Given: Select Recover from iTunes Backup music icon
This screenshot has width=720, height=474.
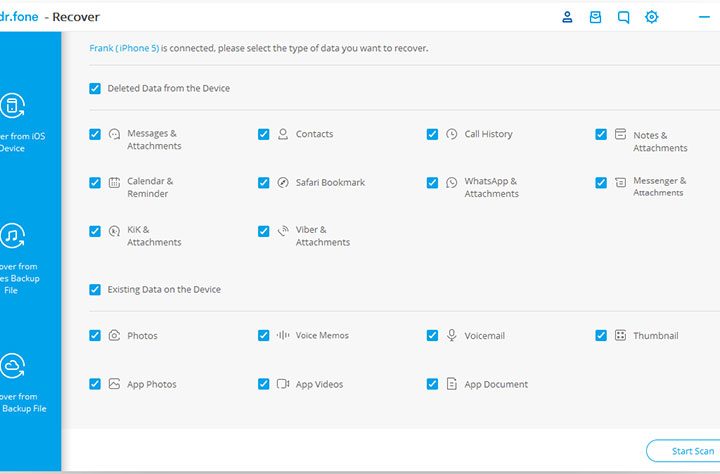Looking at the screenshot, I should click(x=12, y=236).
